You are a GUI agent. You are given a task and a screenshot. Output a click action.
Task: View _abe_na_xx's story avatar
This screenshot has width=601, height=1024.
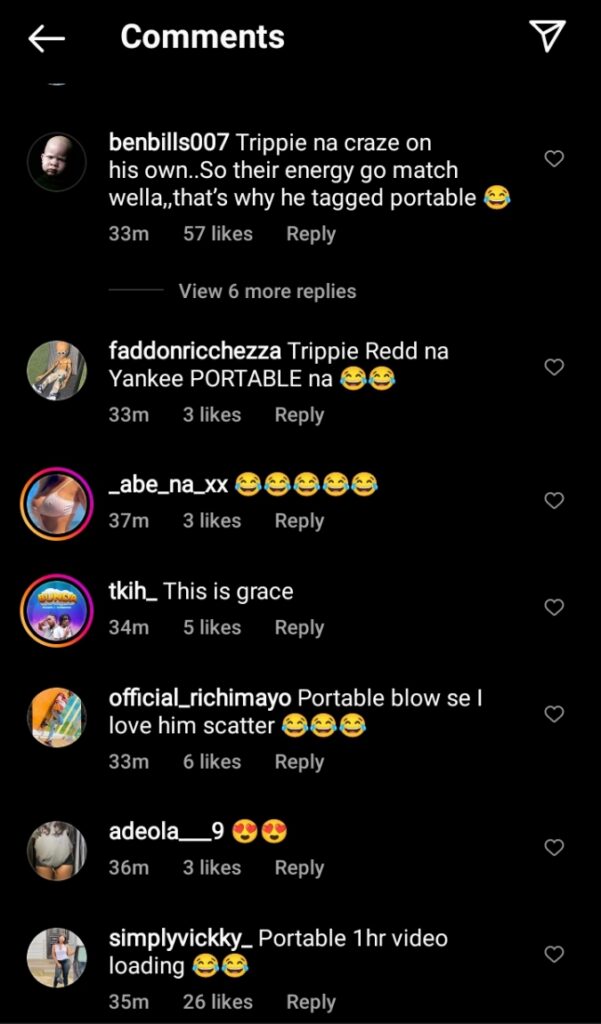[54, 500]
